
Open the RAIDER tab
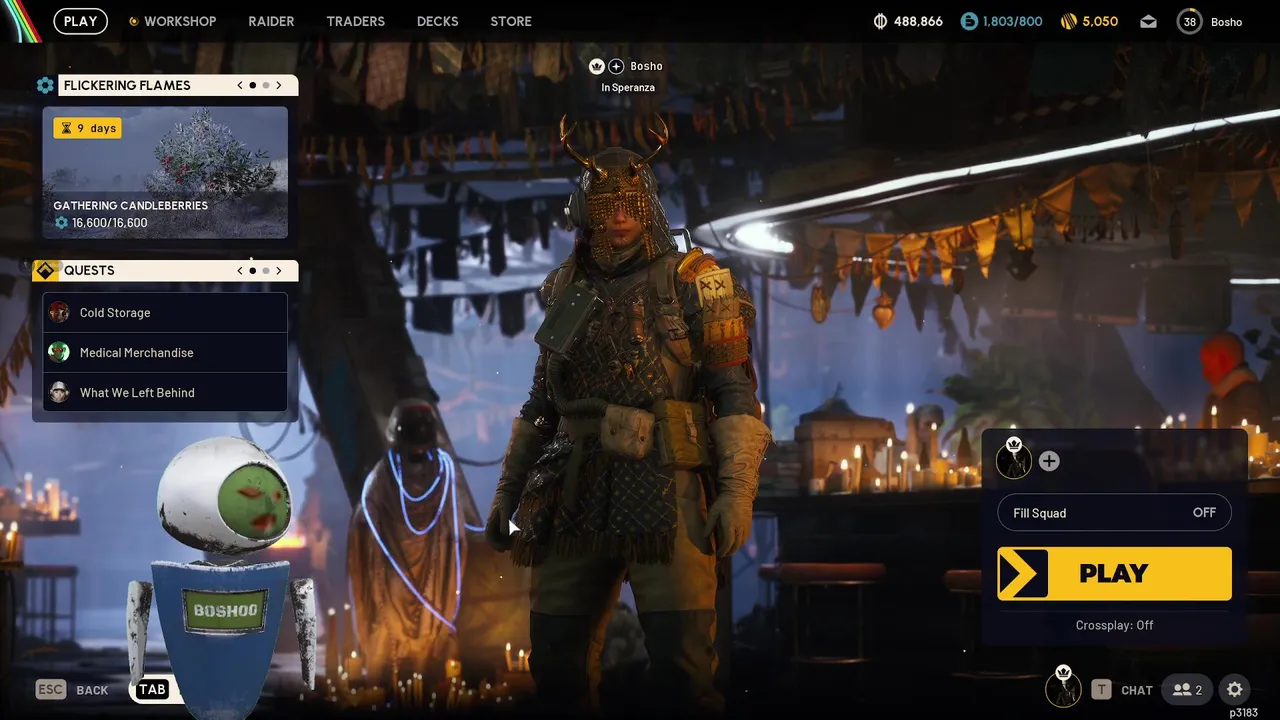(x=271, y=21)
